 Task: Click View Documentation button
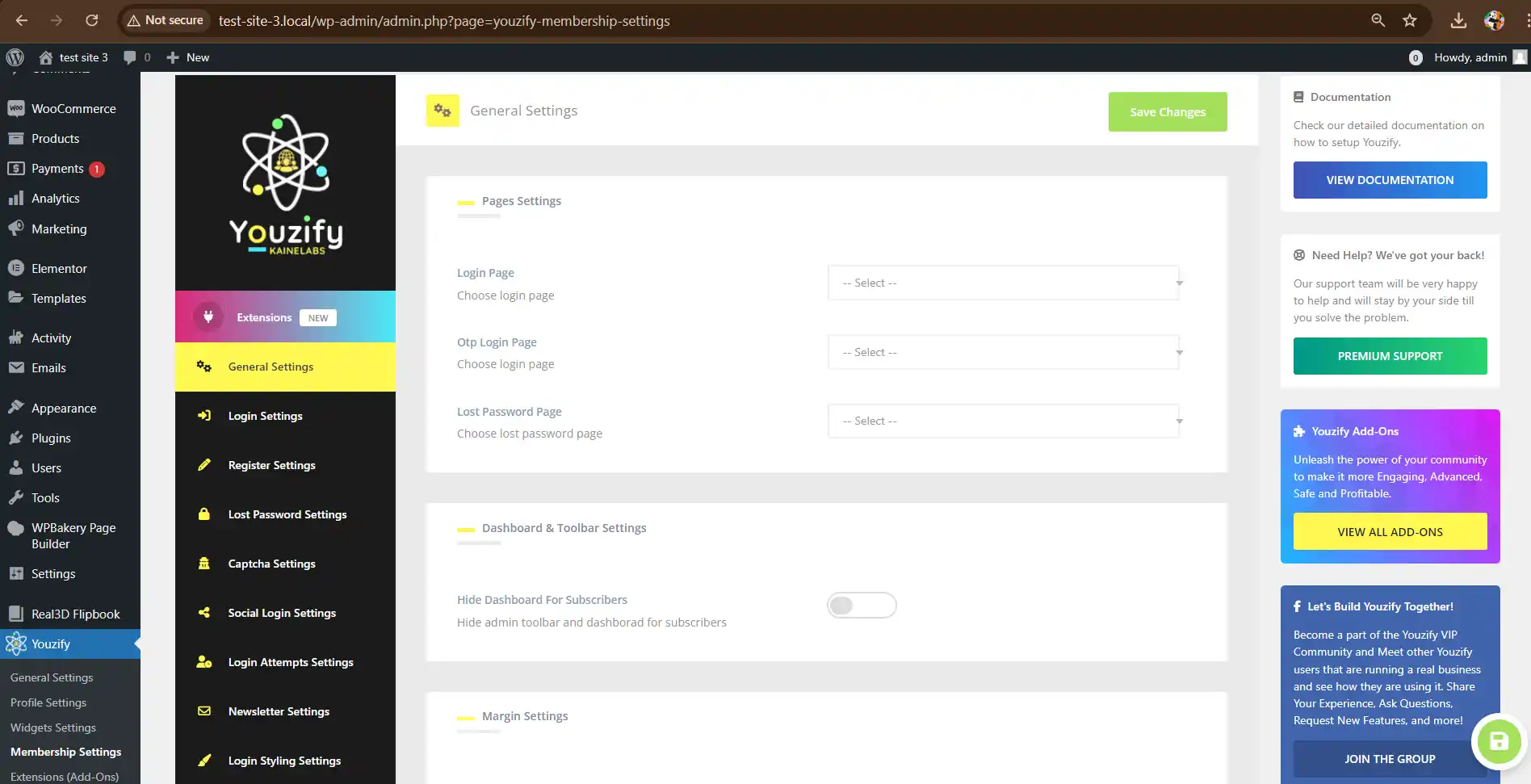1390,180
